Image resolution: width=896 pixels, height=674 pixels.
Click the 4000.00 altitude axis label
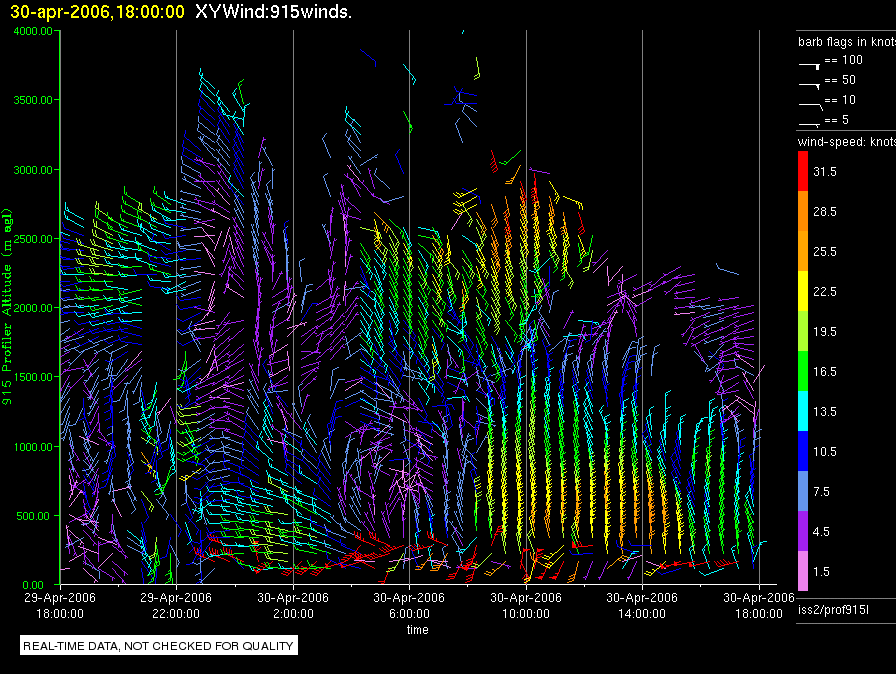(x=33, y=31)
